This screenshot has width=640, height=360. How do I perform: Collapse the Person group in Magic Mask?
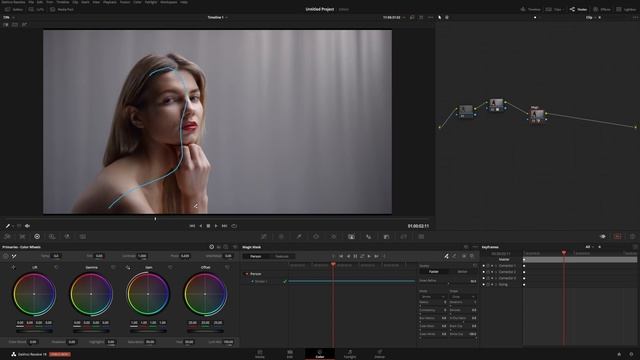[247, 274]
